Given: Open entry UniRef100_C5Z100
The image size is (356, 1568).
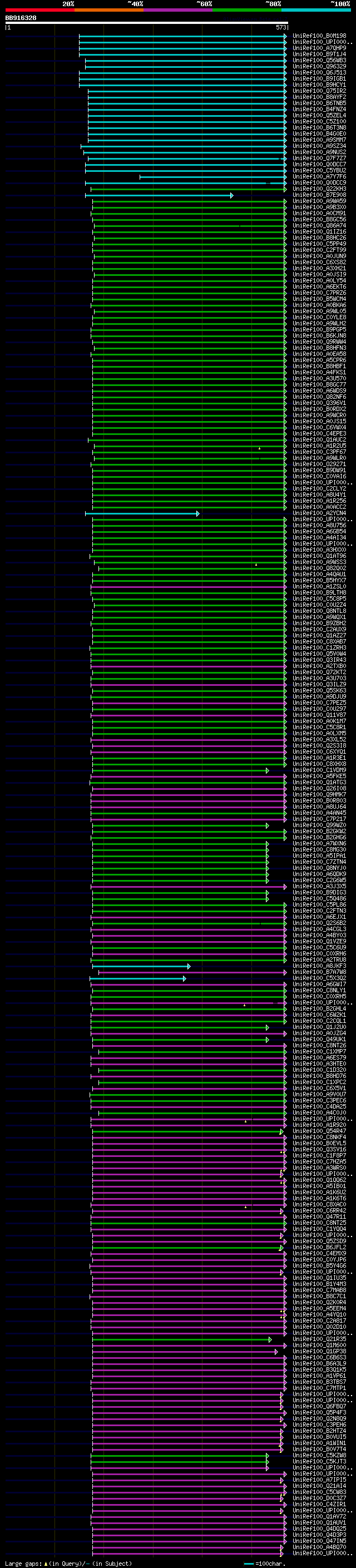Looking at the screenshot, I should coord(319,122).
